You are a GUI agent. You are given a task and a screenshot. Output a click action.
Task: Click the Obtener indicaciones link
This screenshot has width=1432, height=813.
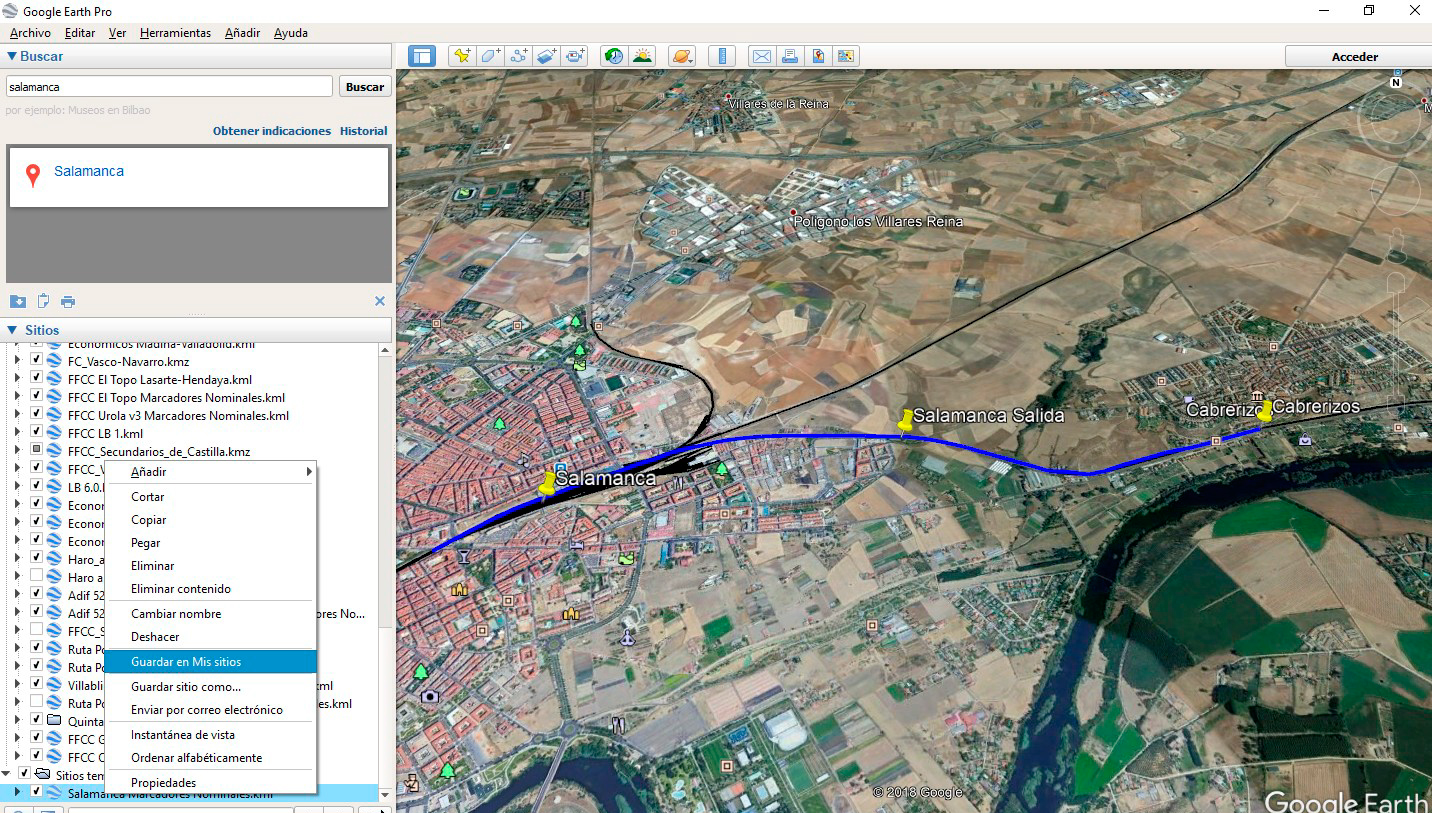click(272, 131)
